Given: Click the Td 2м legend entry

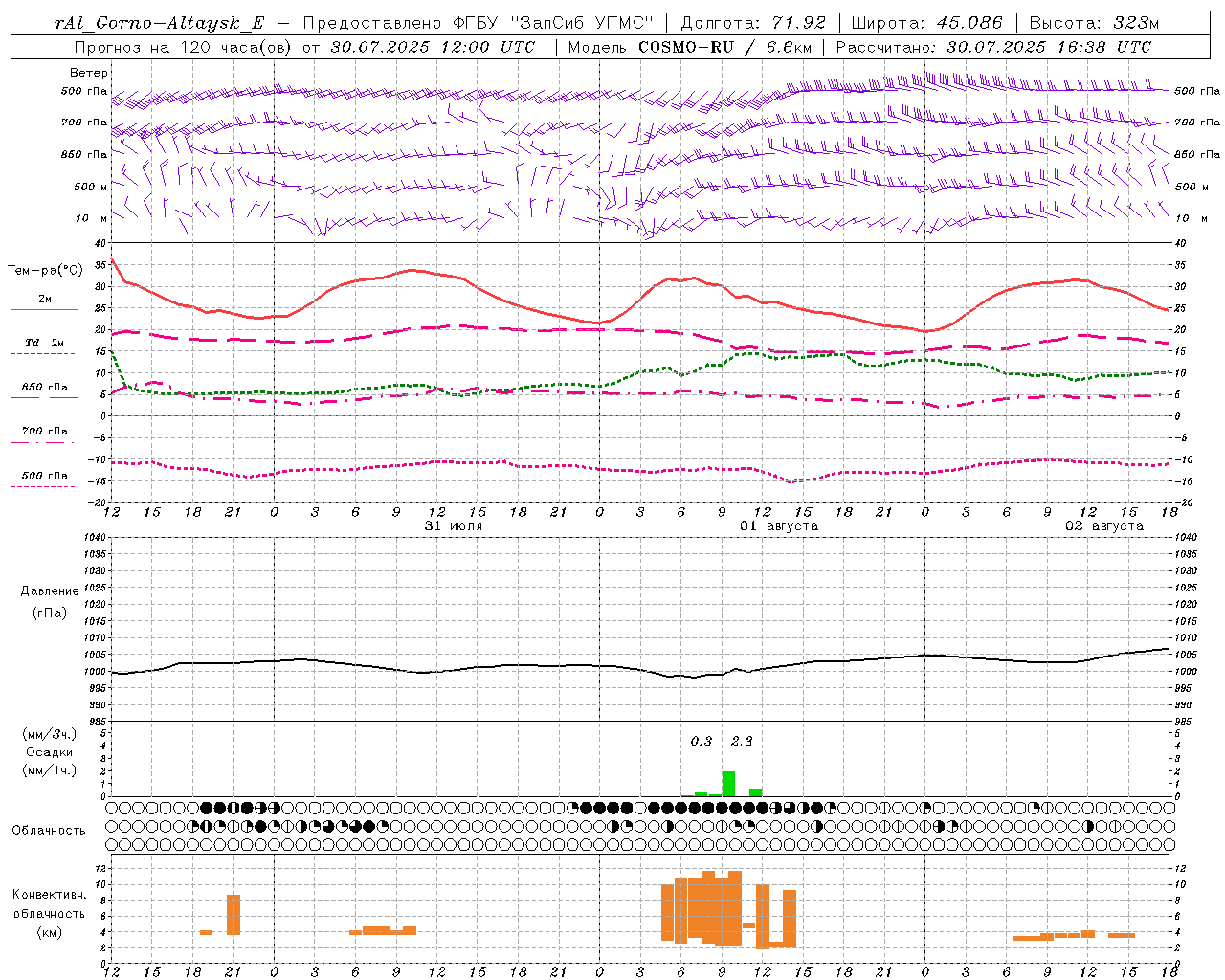Looking at the screenshot, I should pyautogui.click(x=45, y=343).
